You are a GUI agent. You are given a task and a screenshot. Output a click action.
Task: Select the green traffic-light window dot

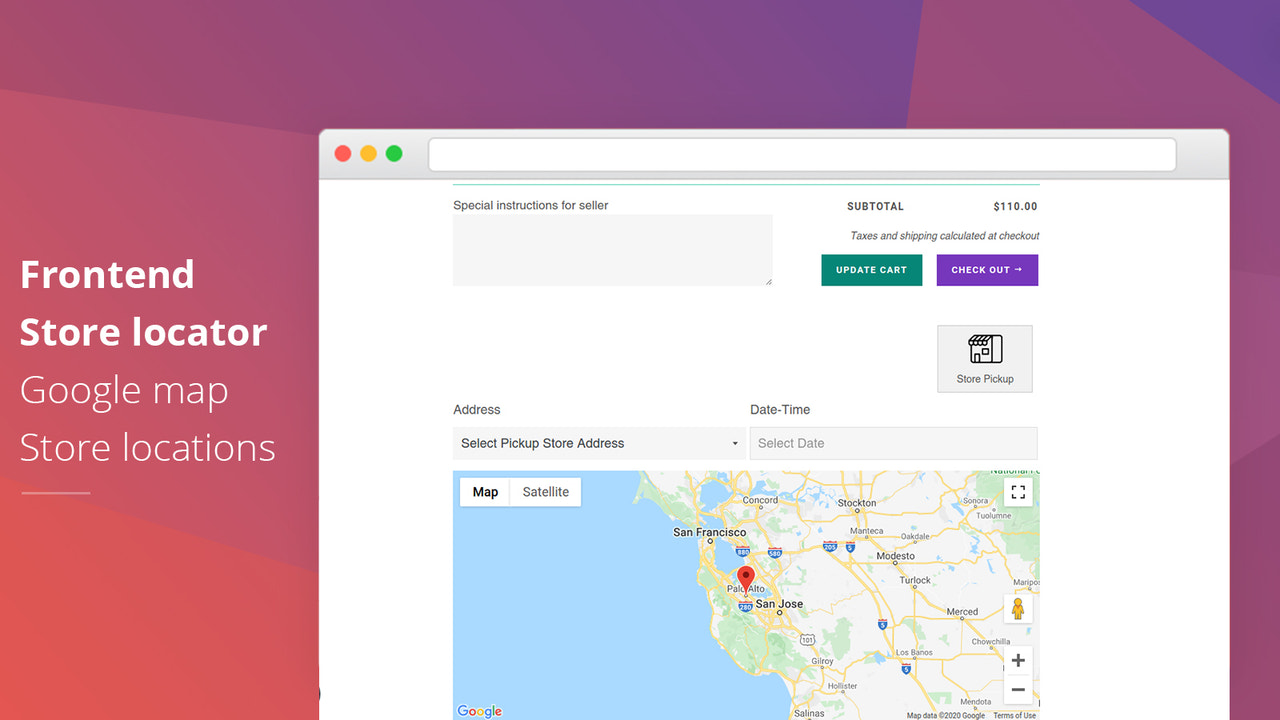pos(393,153)
